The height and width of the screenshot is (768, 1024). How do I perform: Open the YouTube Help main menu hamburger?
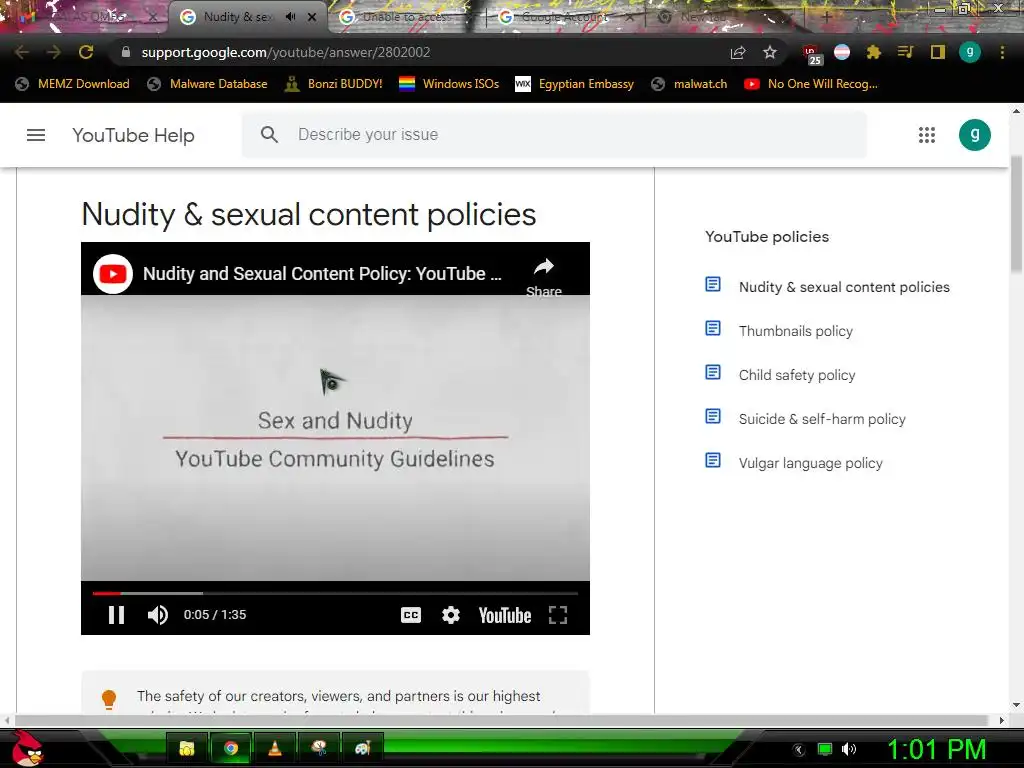tap(36, 135)
